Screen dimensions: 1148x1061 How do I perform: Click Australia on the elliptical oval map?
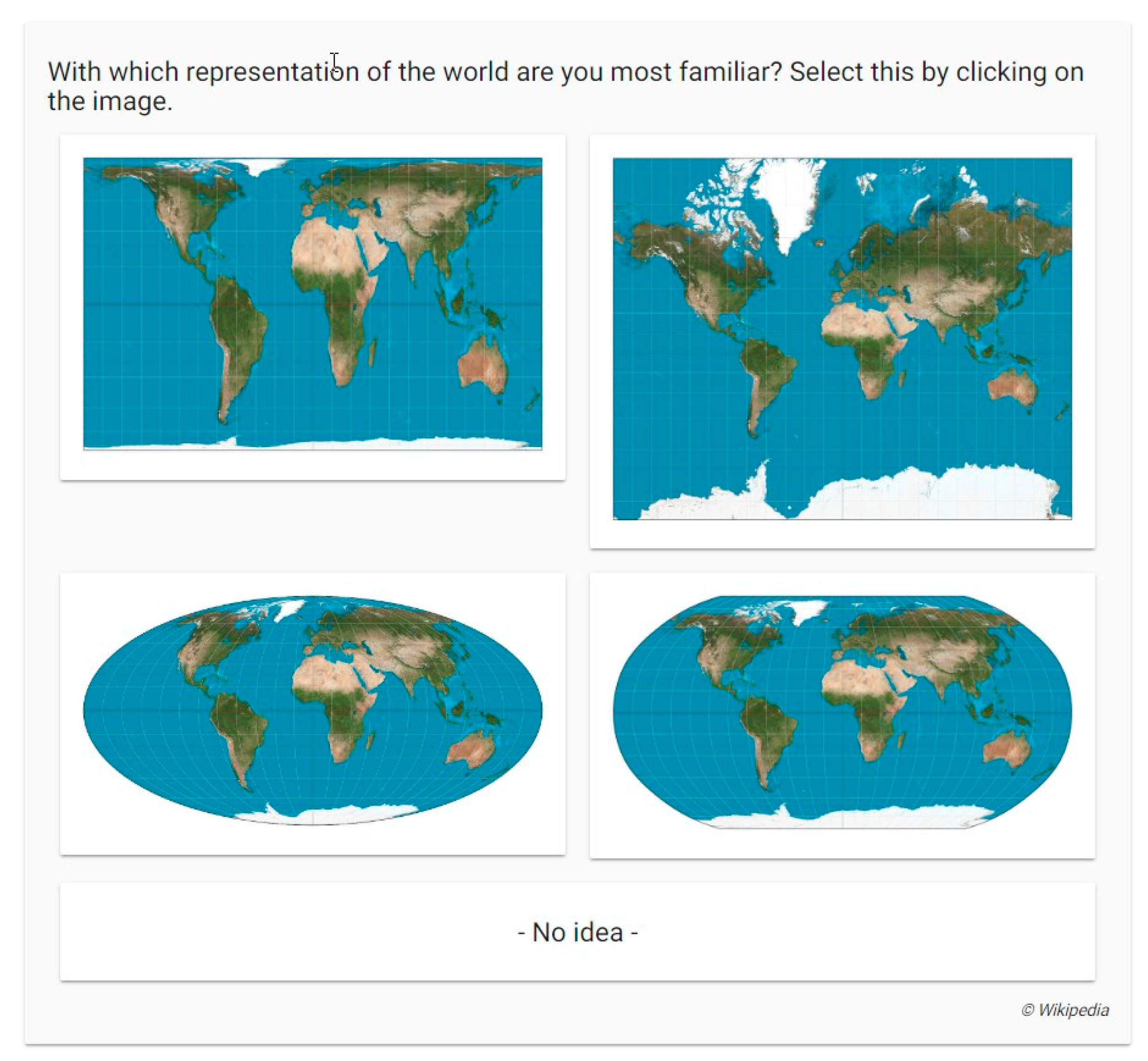click(x=471, y=746)
